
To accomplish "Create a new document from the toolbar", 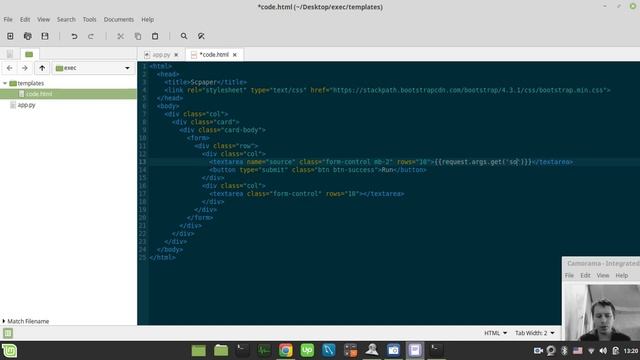I will tap(10, 36).
